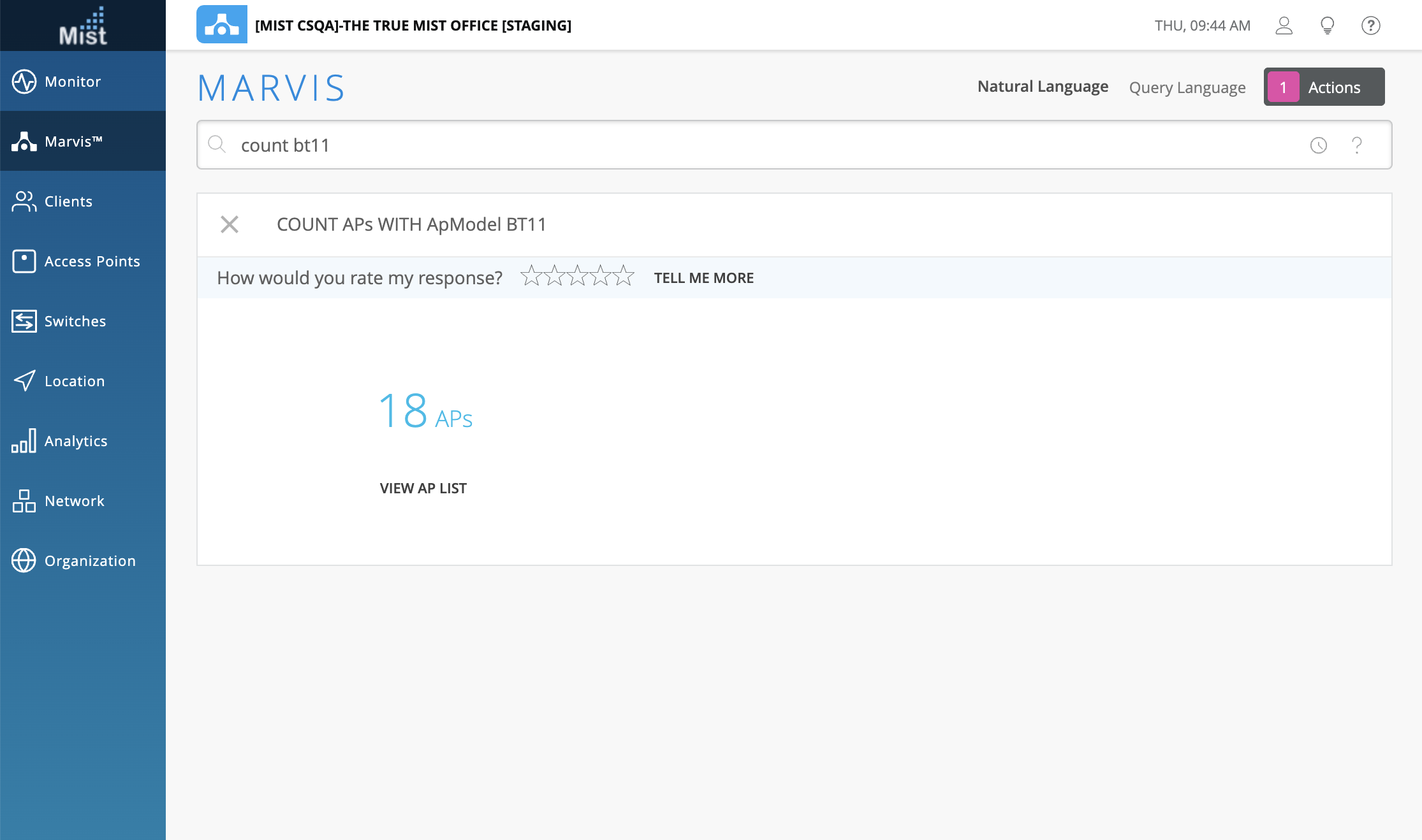Screen dimensions: 1422x840
Task: Open the Marvis Actions button
Action: [x=1324, y=87]
